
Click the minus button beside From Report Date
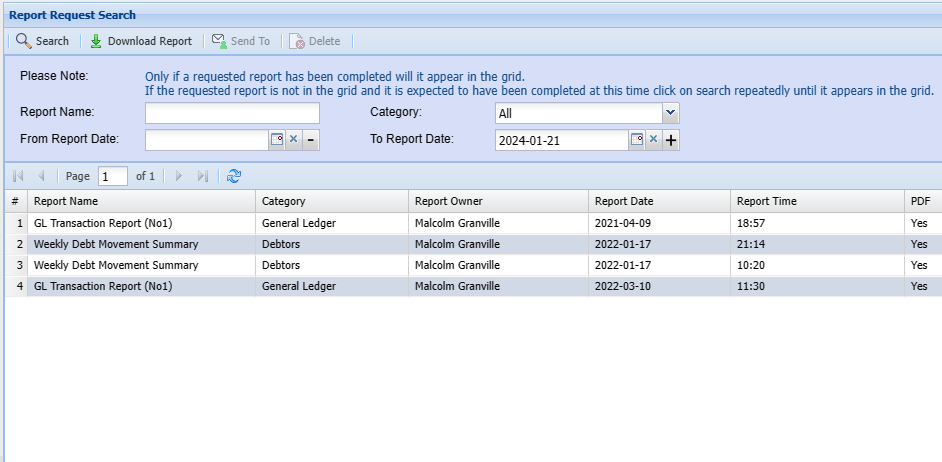(x=311, y=140)
